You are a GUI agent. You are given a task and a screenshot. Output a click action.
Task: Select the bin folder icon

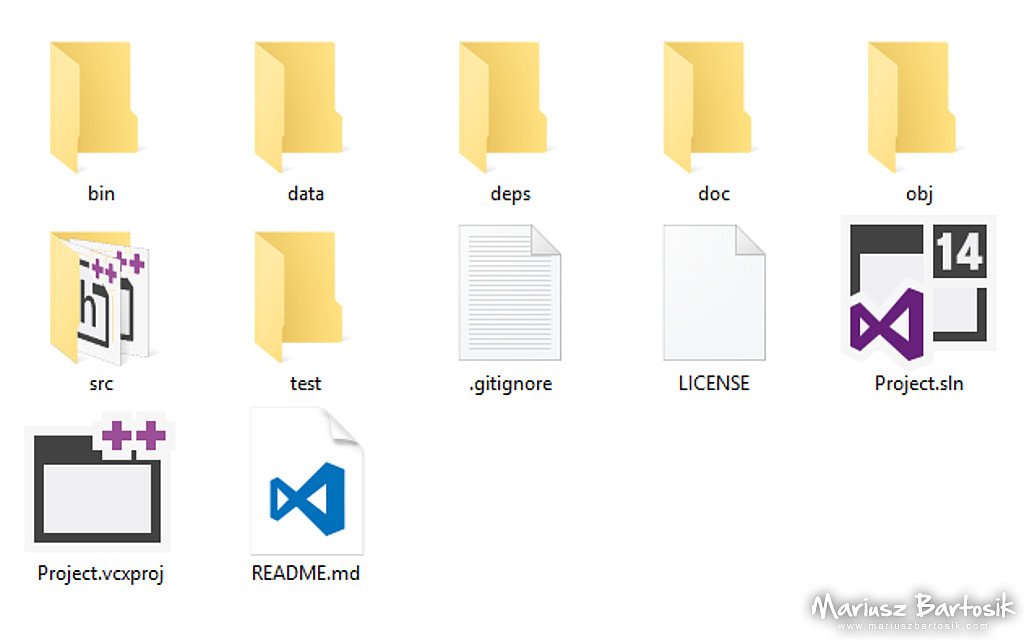[94, 106]
